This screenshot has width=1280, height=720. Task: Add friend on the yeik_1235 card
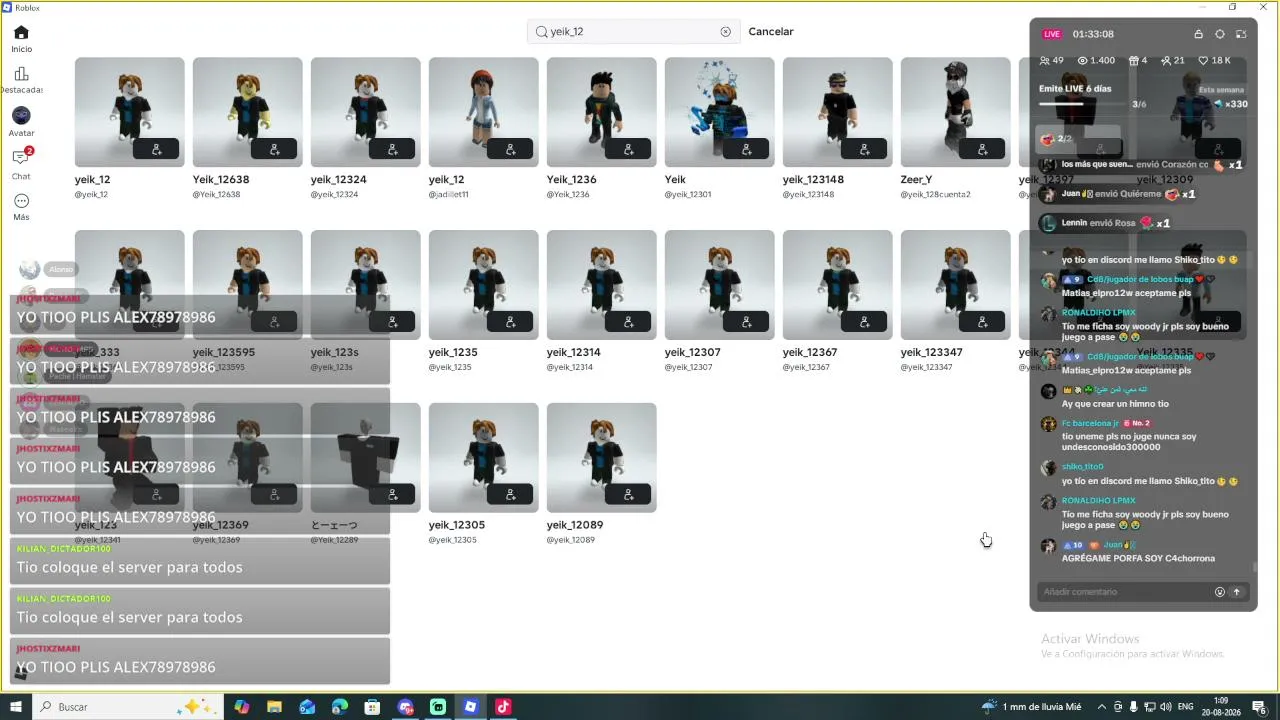510,322
